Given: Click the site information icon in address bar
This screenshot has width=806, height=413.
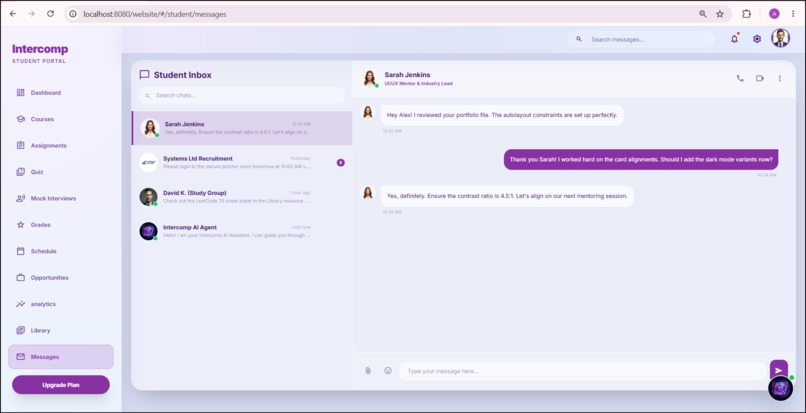Looking at the screenshot, I should coord(73,14).
